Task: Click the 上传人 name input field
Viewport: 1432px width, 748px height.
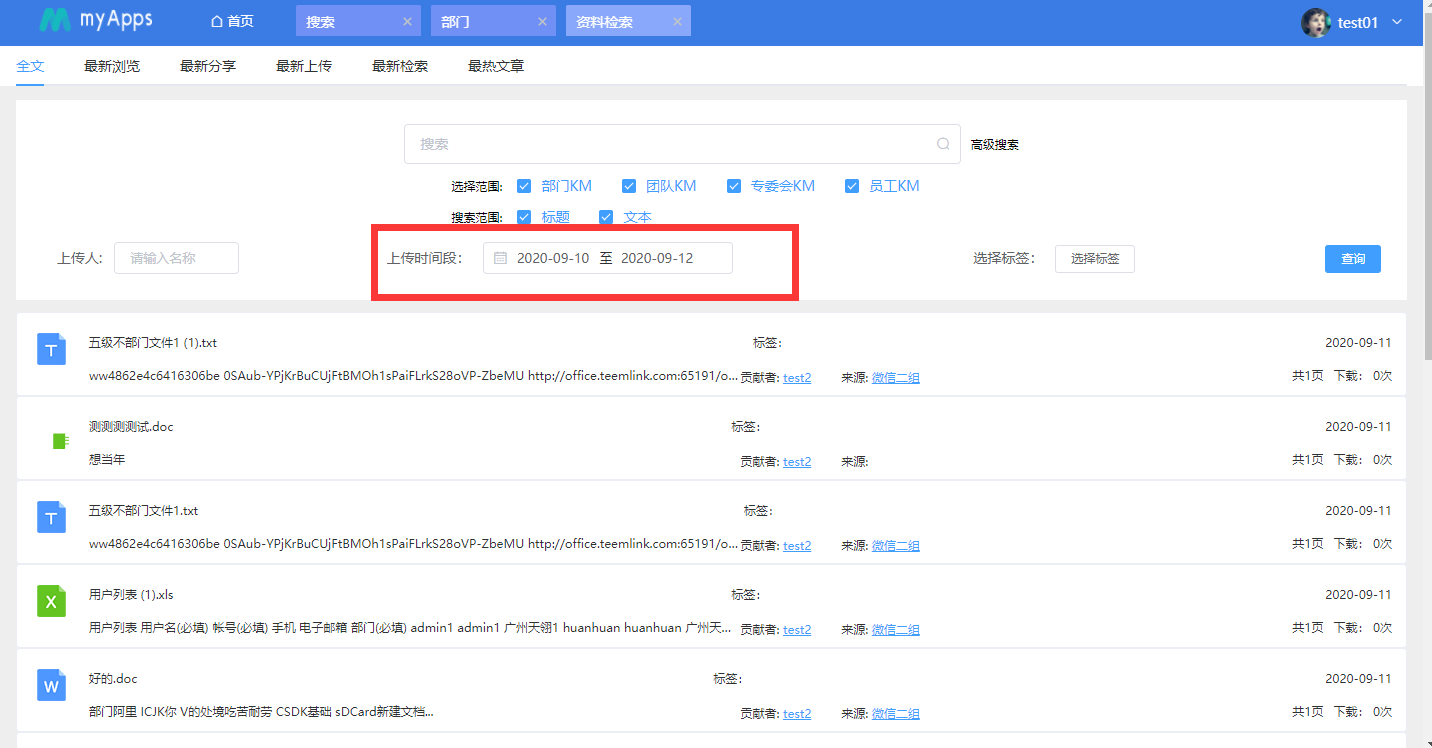Action: (x=176, y=257)
